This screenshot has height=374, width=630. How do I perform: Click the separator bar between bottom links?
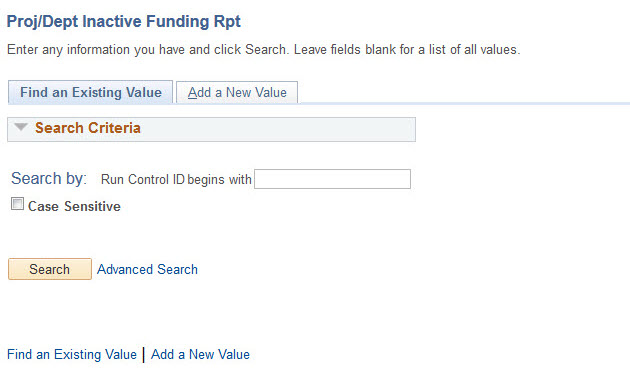144,354
